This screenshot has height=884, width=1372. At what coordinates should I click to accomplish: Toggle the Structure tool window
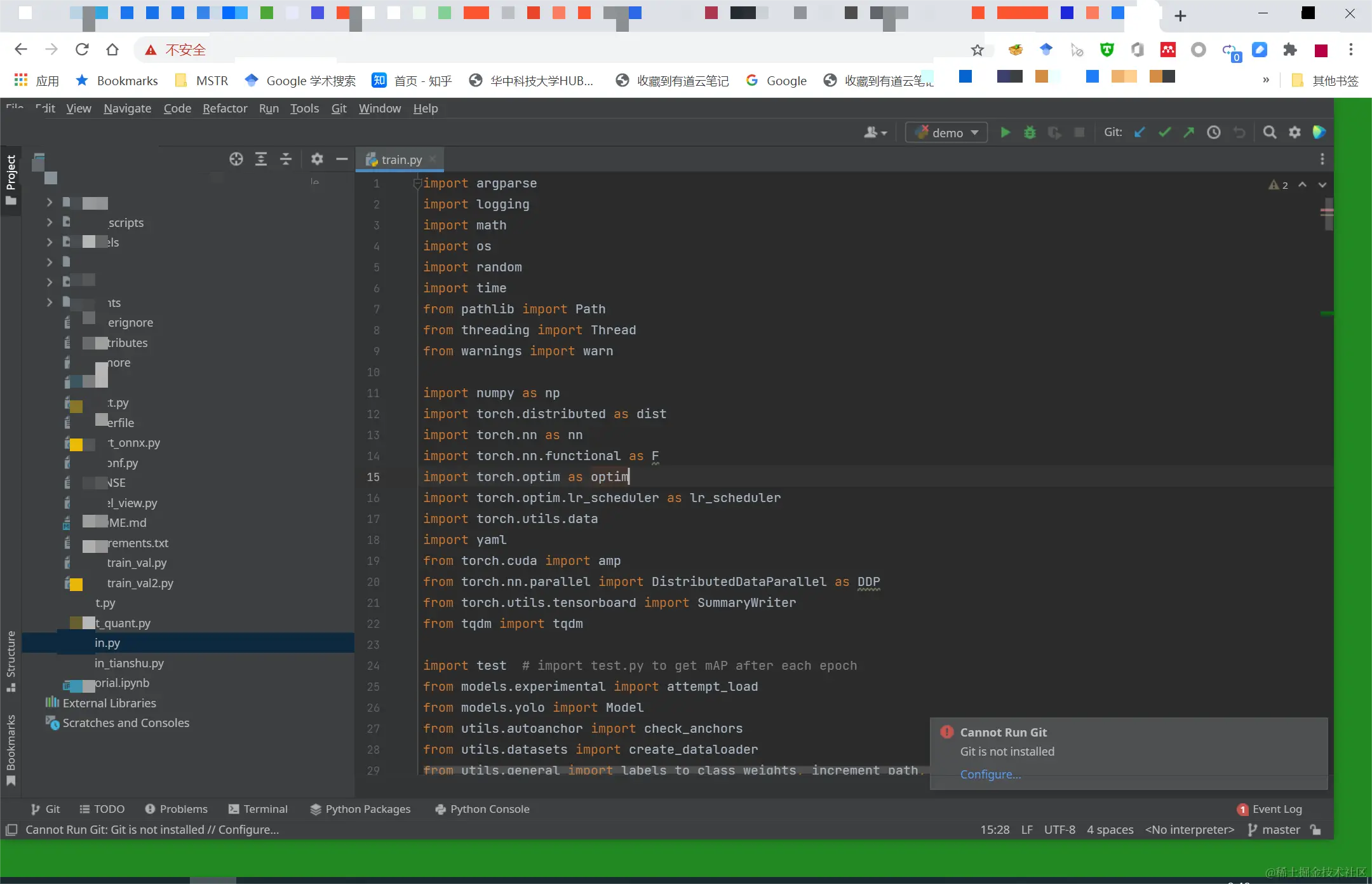(x=11, y=661)
